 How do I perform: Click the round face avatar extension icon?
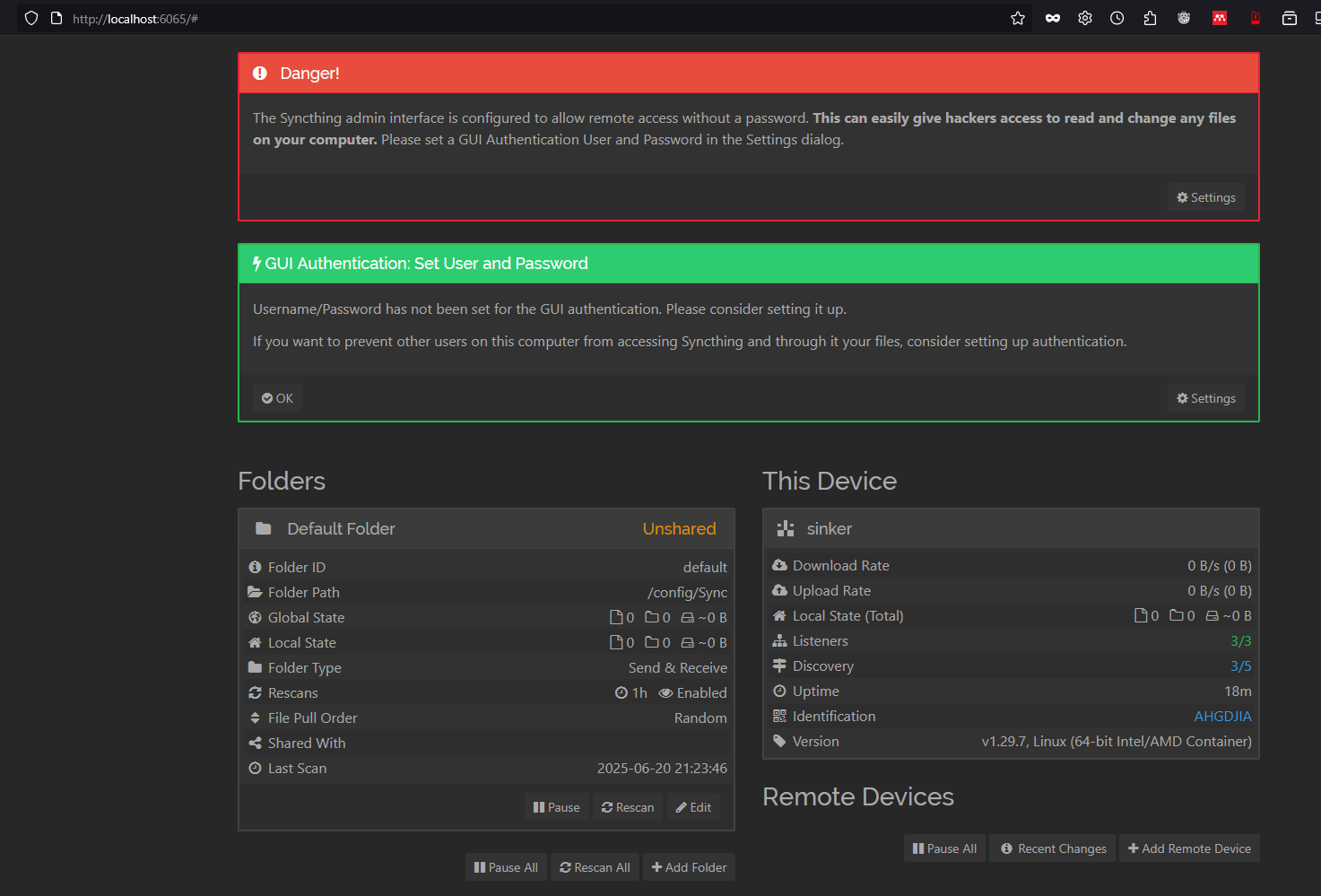click(x=1184, y=18)
